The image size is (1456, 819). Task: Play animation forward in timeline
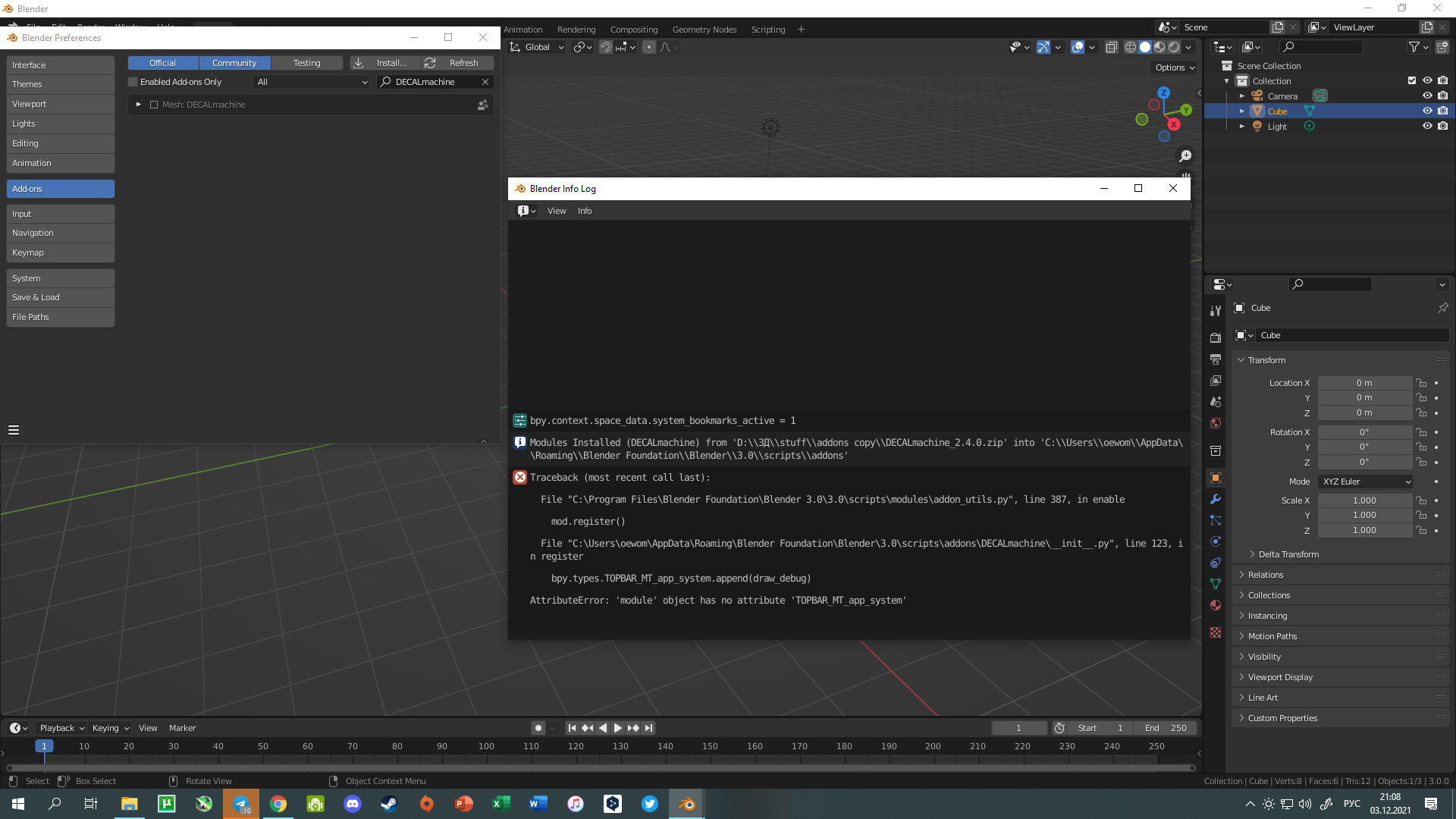point(618,728)
